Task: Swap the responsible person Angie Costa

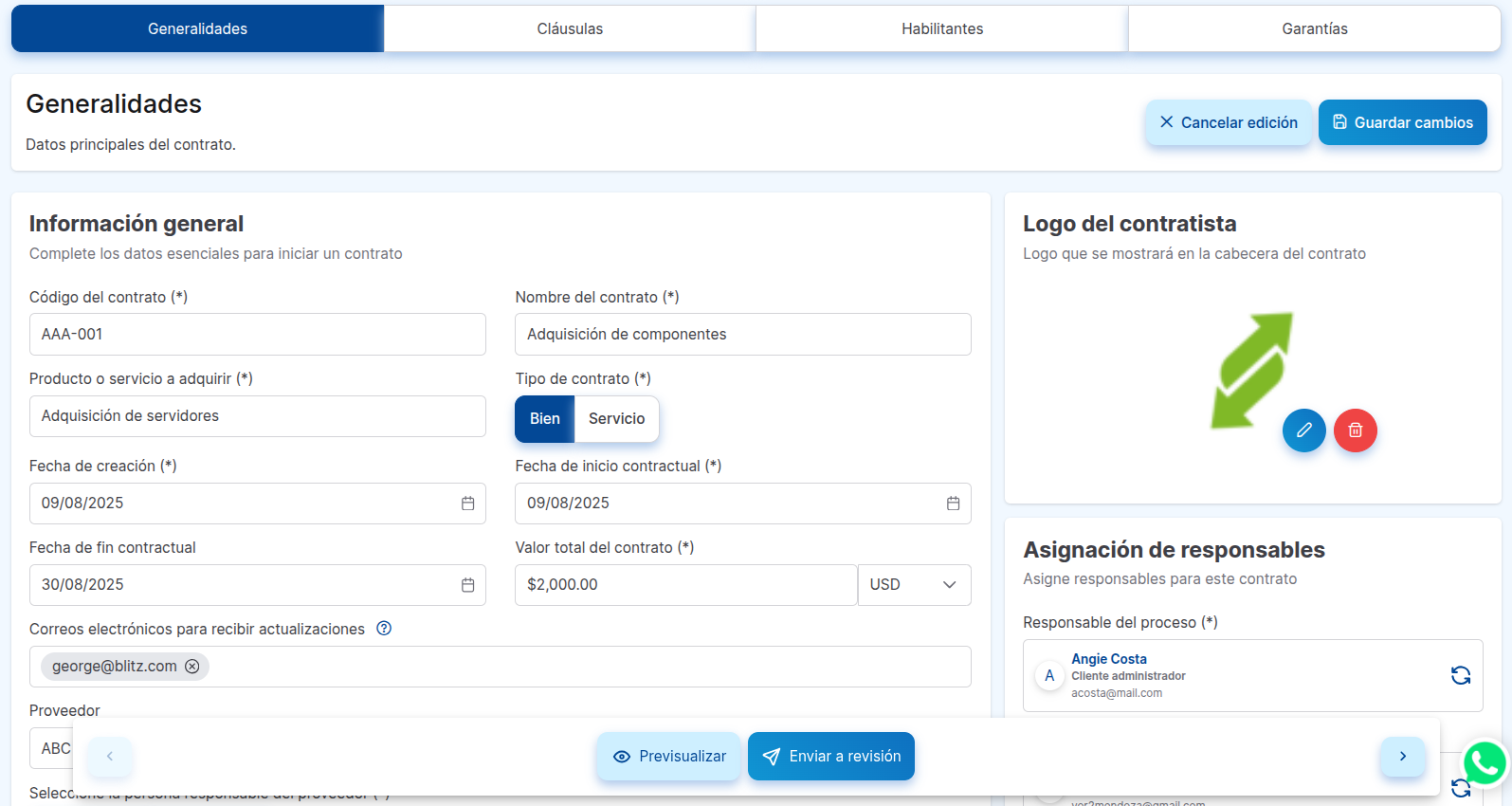Action: pos(1460,675)
